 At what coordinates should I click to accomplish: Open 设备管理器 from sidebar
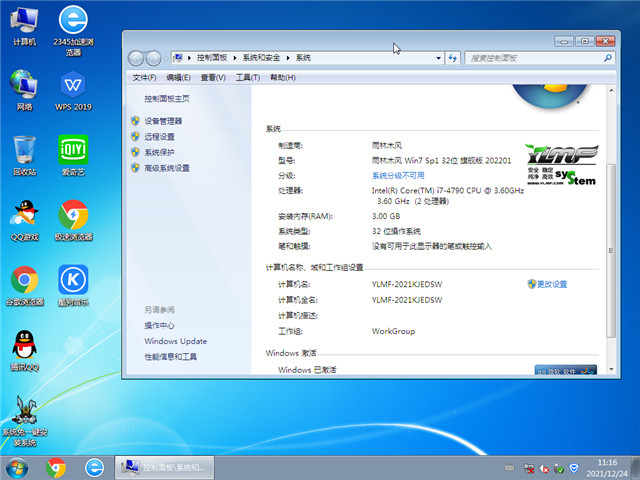point(163,121)
